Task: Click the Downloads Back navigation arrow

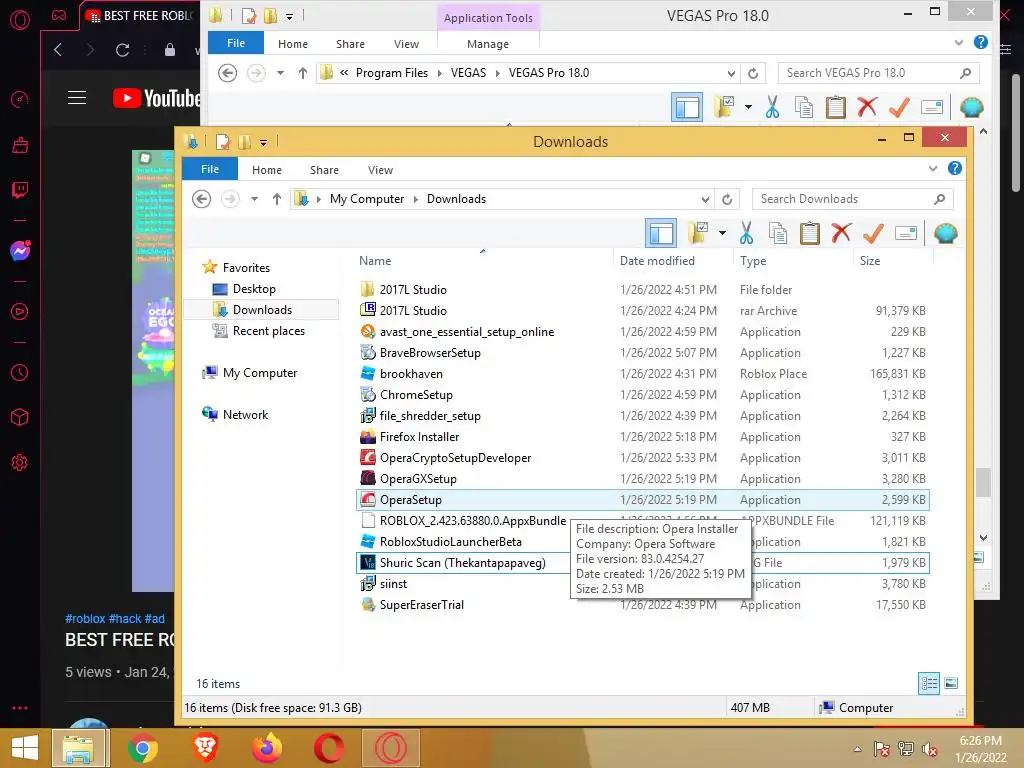Action: click(x=202, y=199)
